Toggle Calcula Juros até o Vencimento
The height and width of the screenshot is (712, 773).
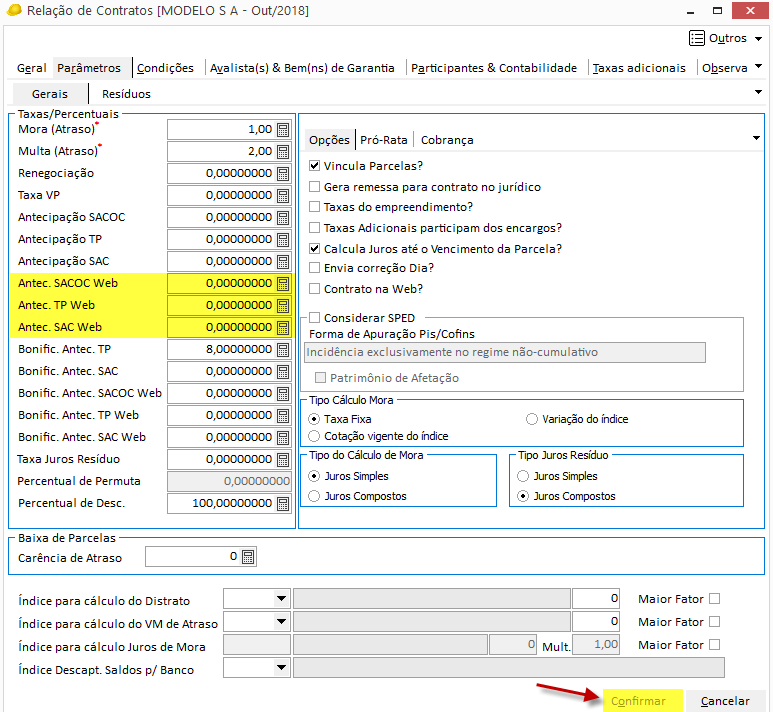tap(314, 249)
